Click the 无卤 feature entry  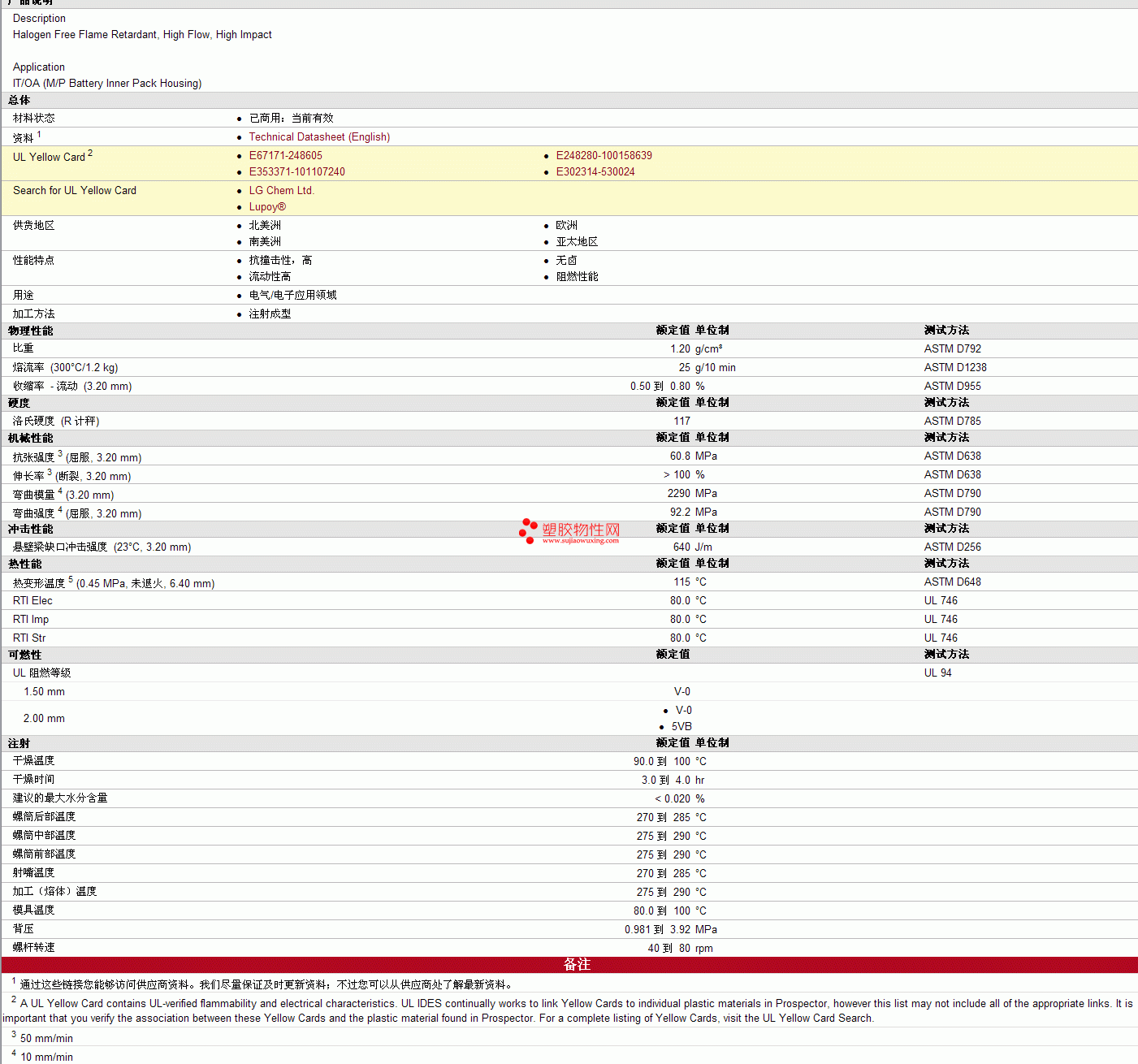tap(566, 261)
